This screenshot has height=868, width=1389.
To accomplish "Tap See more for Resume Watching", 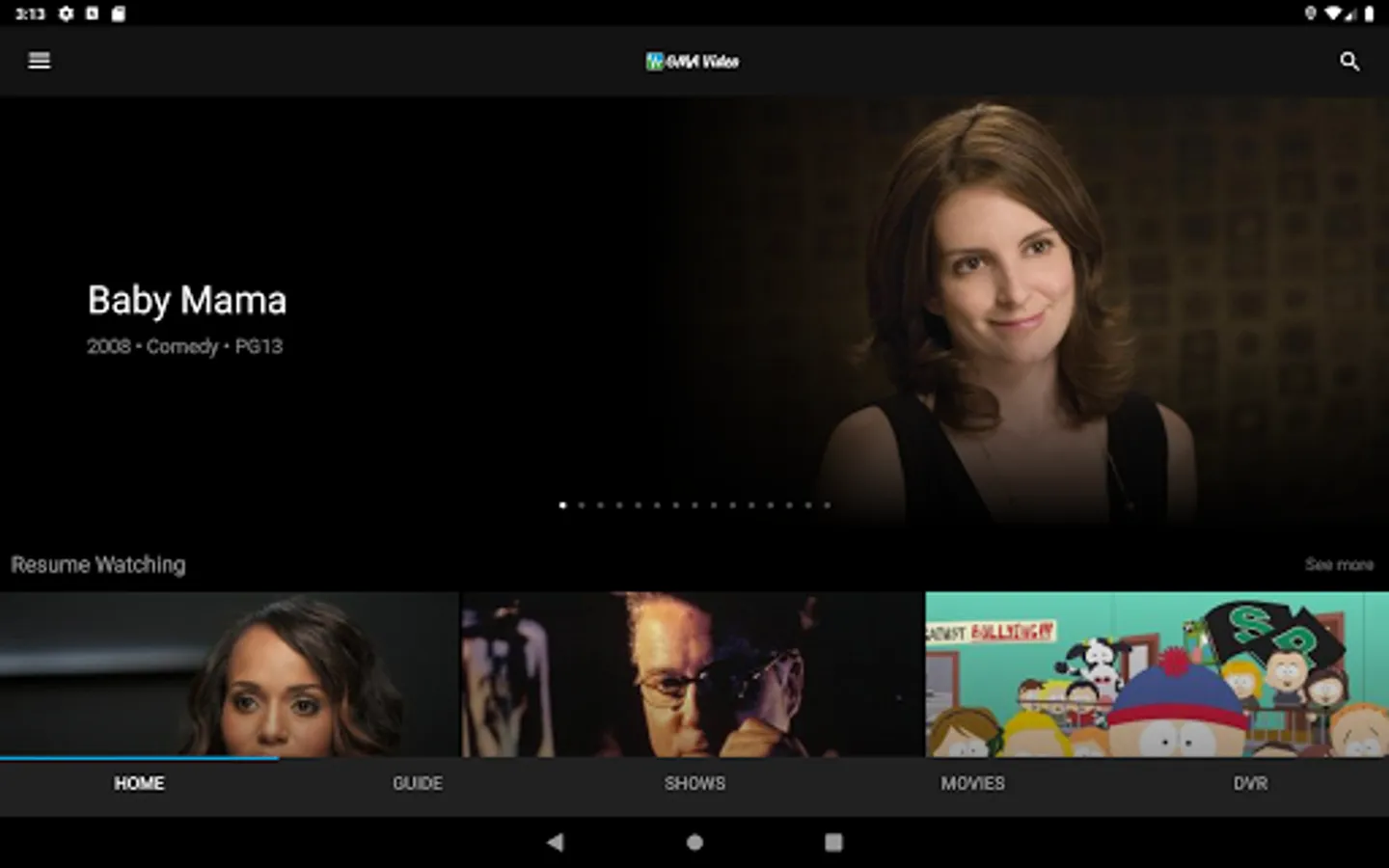I will coord(1339,564).
